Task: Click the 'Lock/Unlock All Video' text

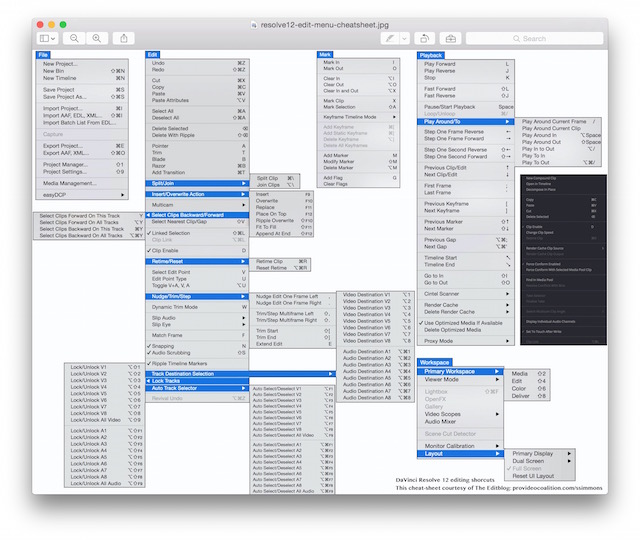Action: (96, 420)
